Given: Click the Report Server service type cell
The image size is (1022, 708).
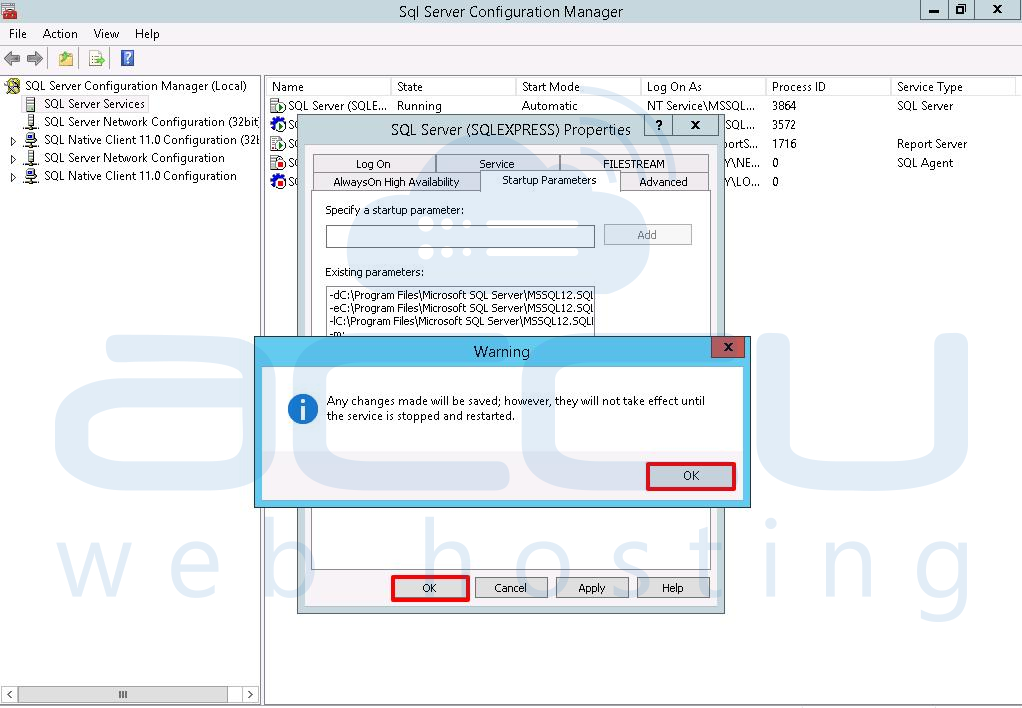Looking at the screenshot, I should (931, 144).
